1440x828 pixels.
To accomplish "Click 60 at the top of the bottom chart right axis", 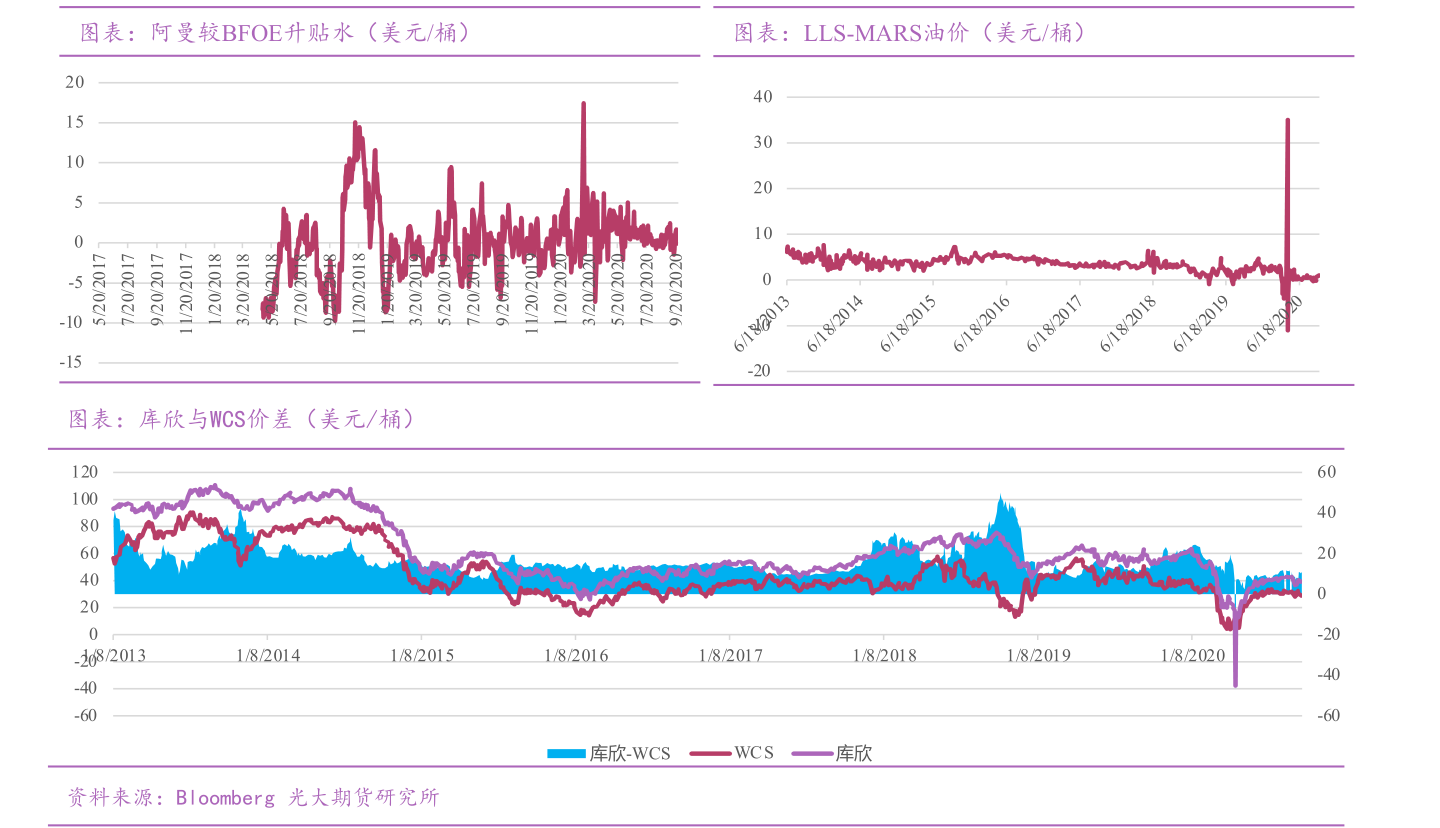I will click(x=1326, y=471).
